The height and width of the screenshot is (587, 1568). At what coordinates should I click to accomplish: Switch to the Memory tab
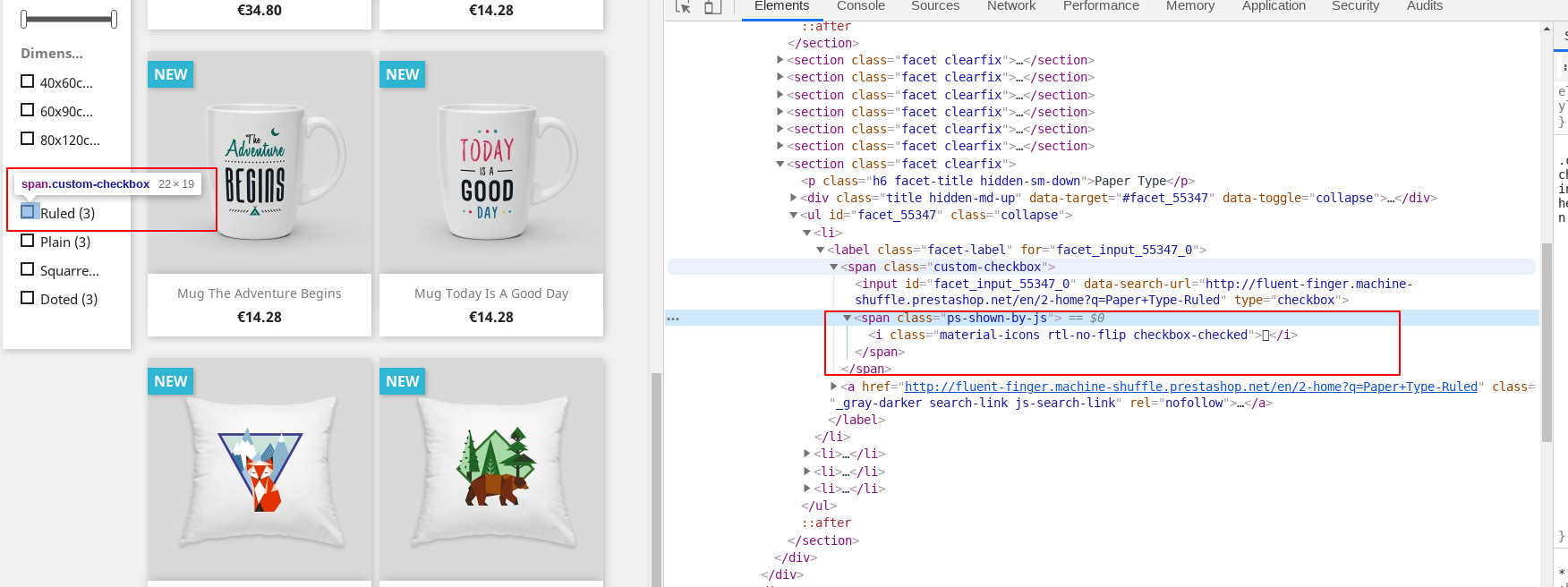coord(1190,6)
